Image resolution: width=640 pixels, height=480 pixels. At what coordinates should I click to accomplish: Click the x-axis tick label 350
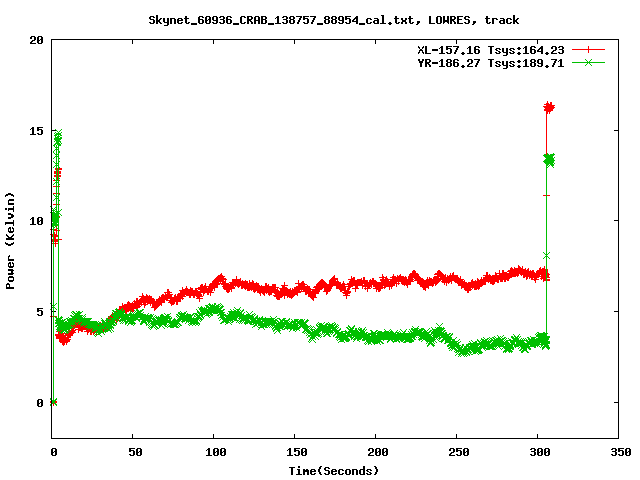tap(620, 452)
